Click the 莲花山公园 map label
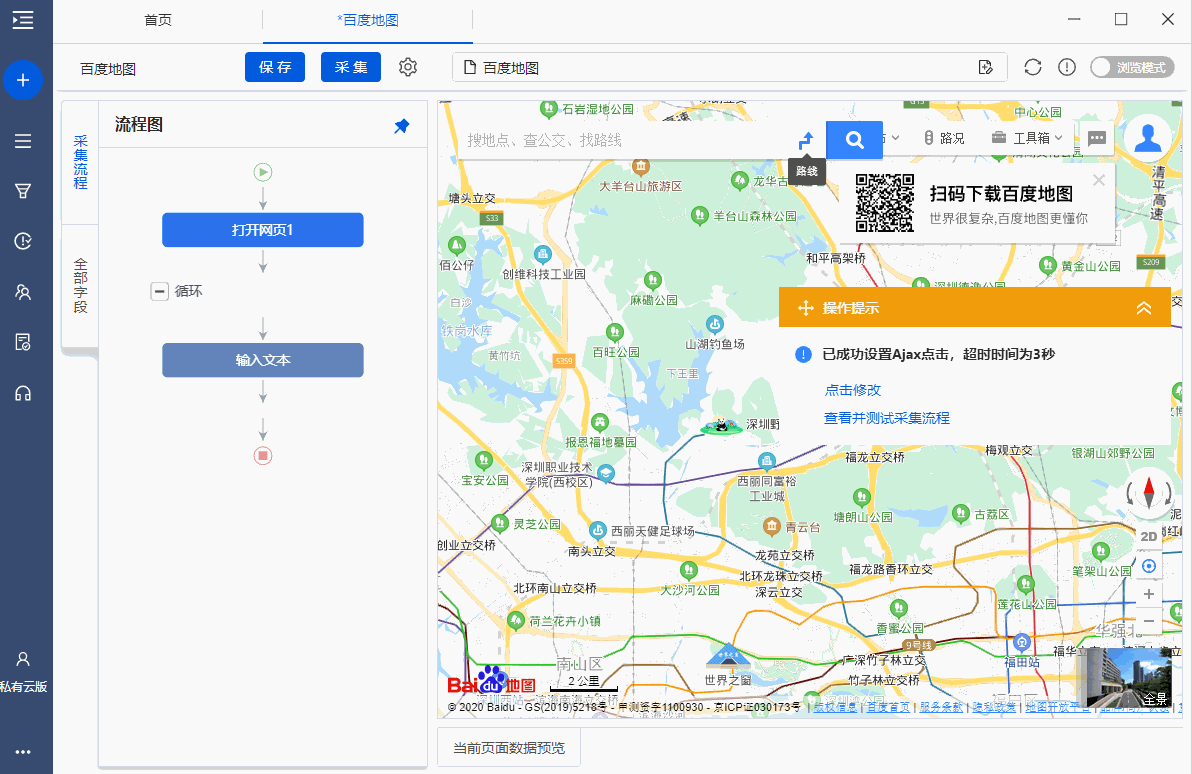 click(1027, 604)
